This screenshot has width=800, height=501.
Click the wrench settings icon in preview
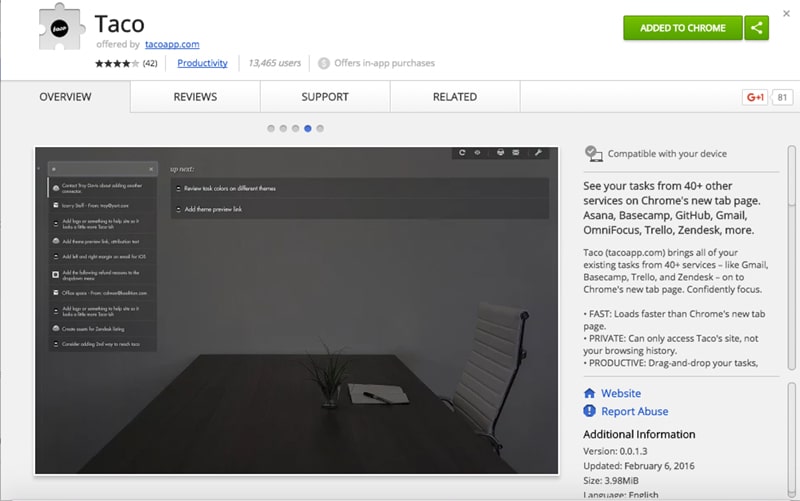(537, 153)
